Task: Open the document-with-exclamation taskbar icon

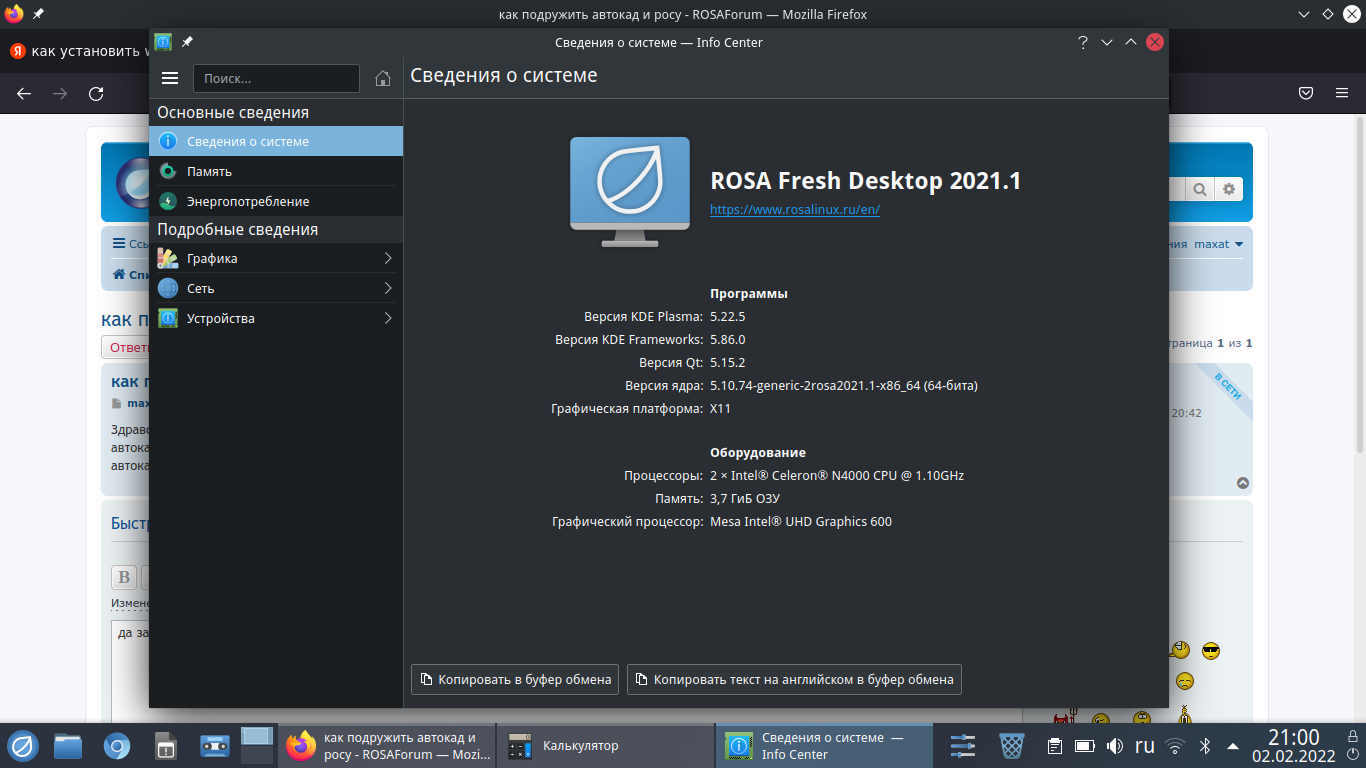Action: (x=166, y=746)
